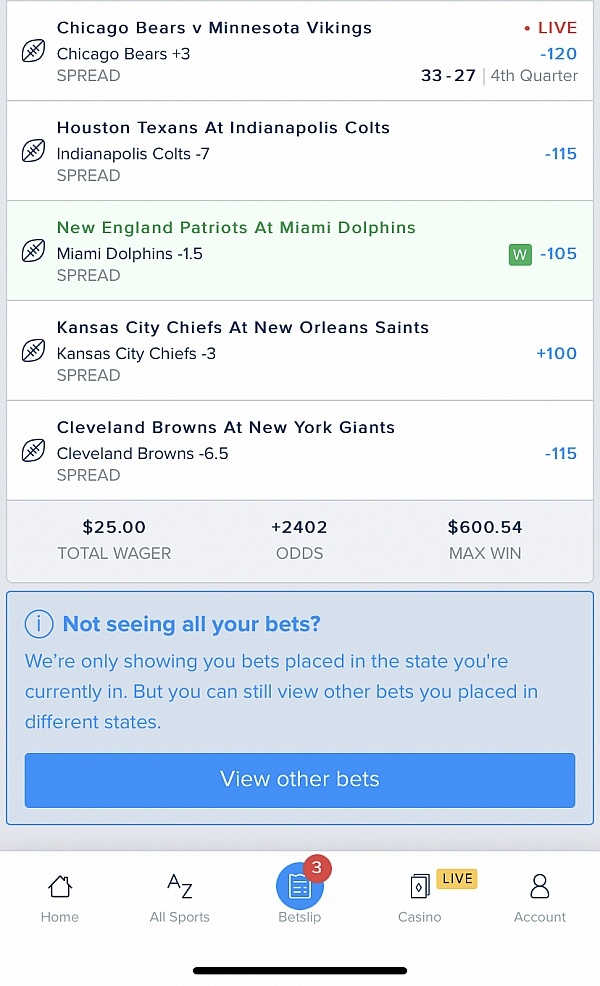The height and width of the screenshot is (986, 600).
Task: Select the winning -105 Dolphins odds
Action: tap(558, 254)
